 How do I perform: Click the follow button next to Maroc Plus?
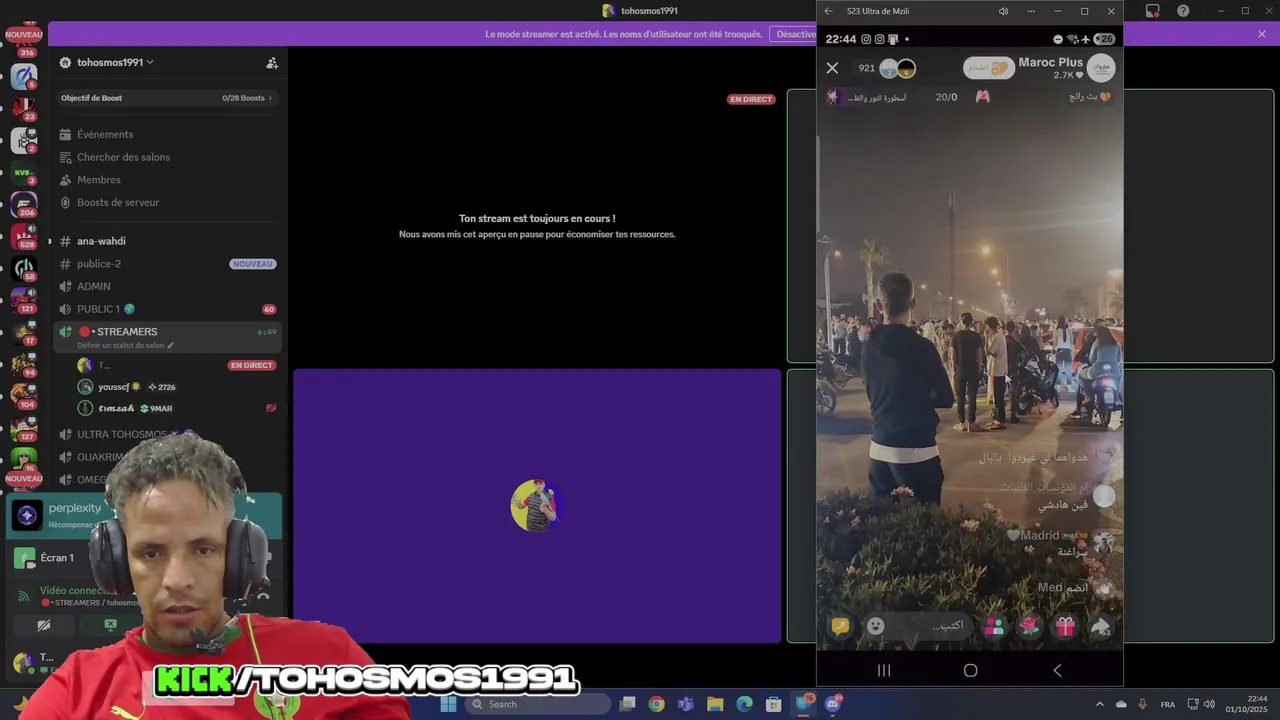988,68
